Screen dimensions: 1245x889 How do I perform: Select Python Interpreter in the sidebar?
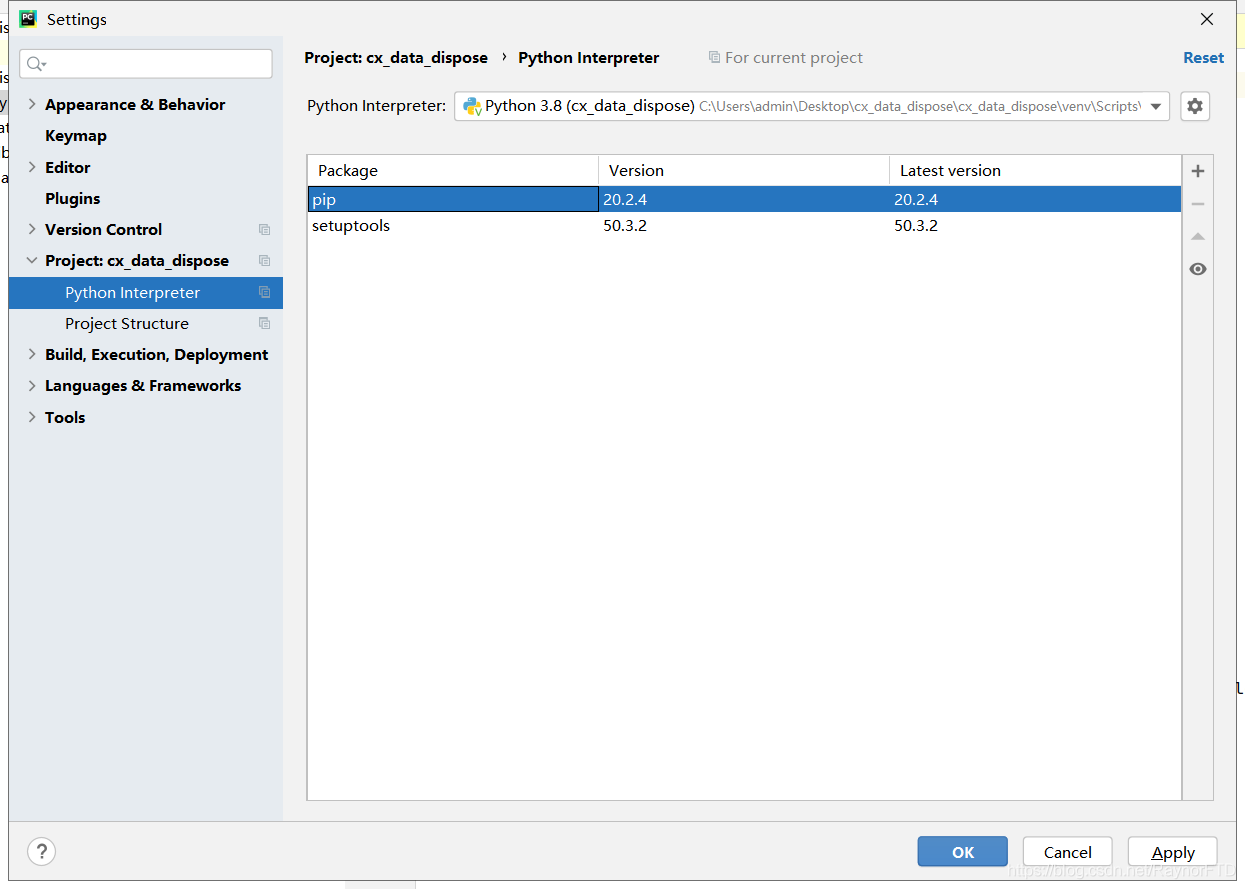tap(146, 293)
